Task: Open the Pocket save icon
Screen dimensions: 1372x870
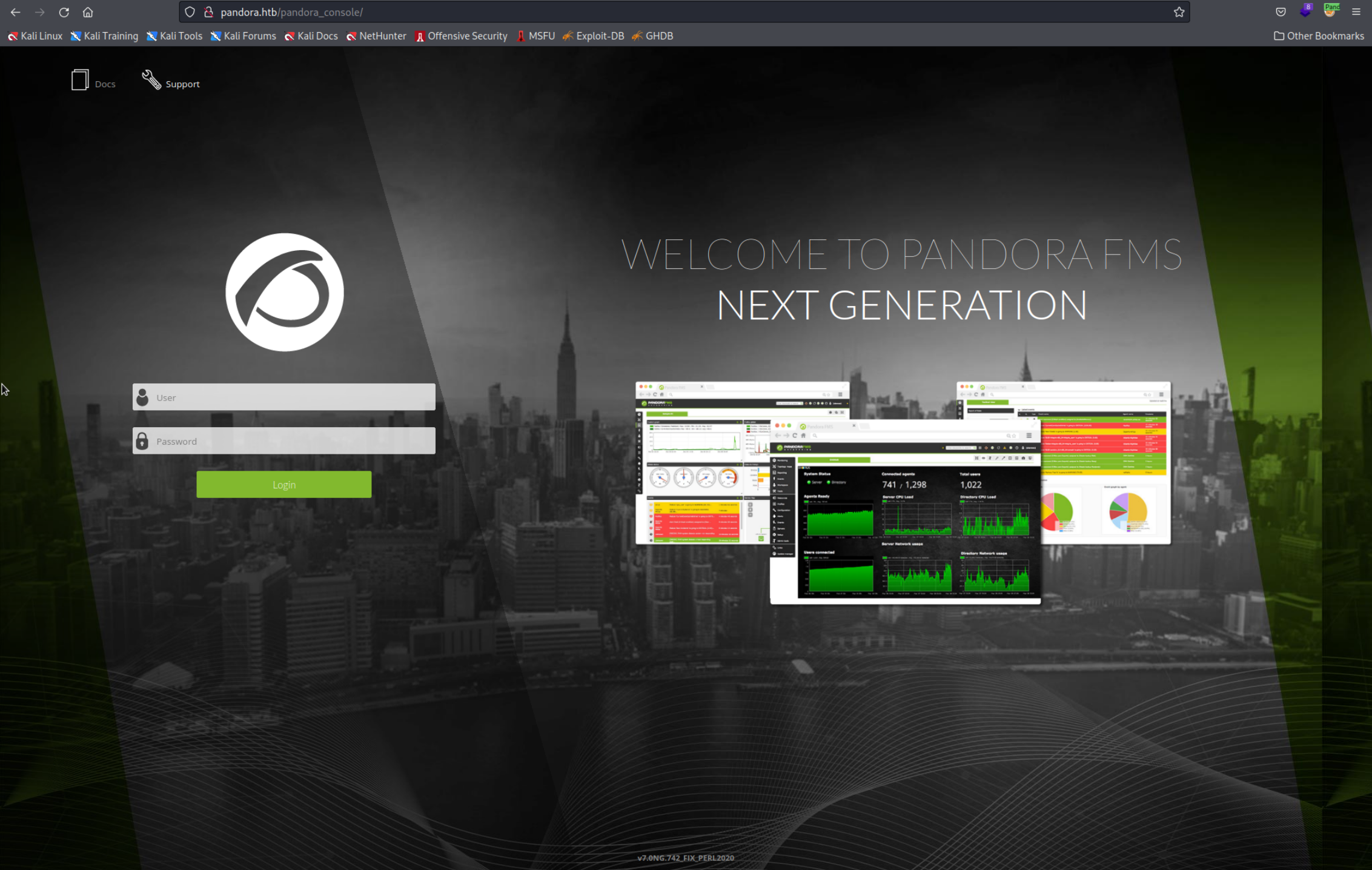Action: point(1281,12)
